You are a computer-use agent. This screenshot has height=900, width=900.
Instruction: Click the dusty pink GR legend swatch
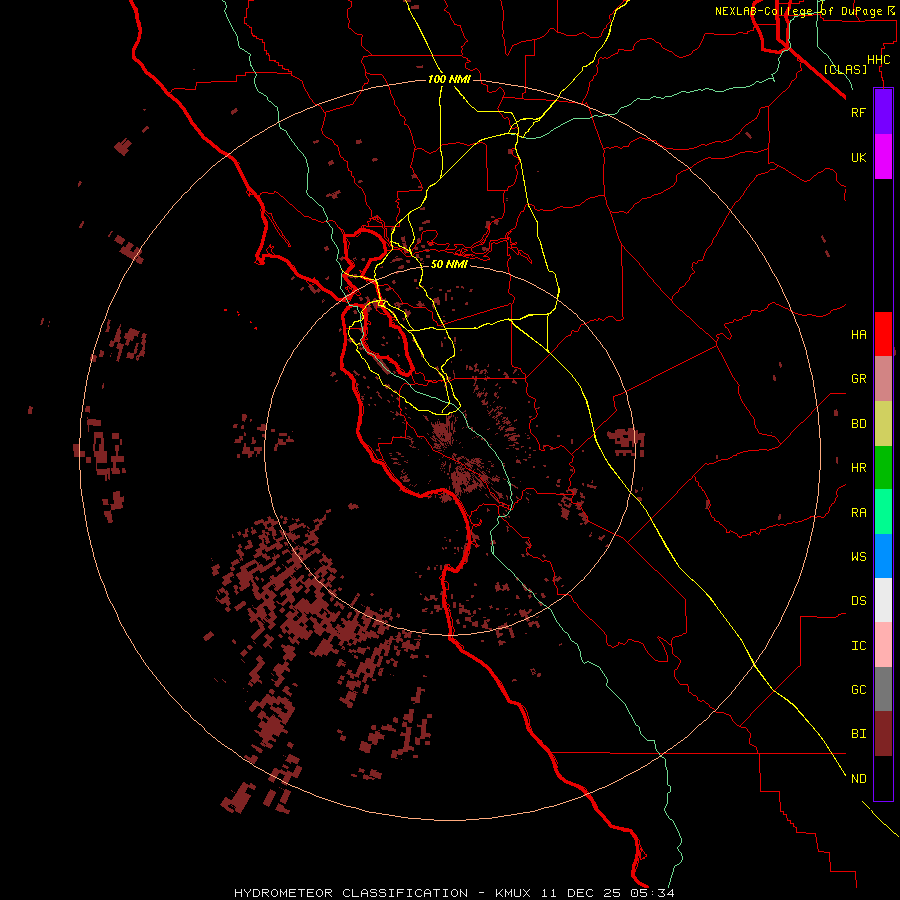pos(883,379)
